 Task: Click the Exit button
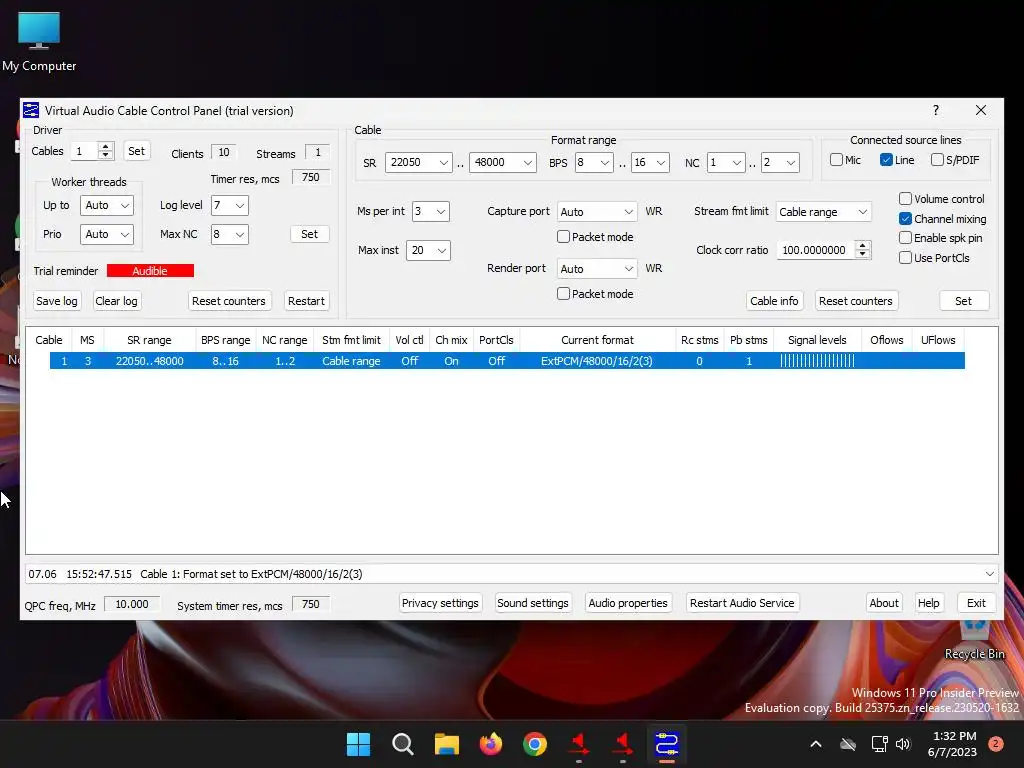pyautogui.click(x=976, y=603)
